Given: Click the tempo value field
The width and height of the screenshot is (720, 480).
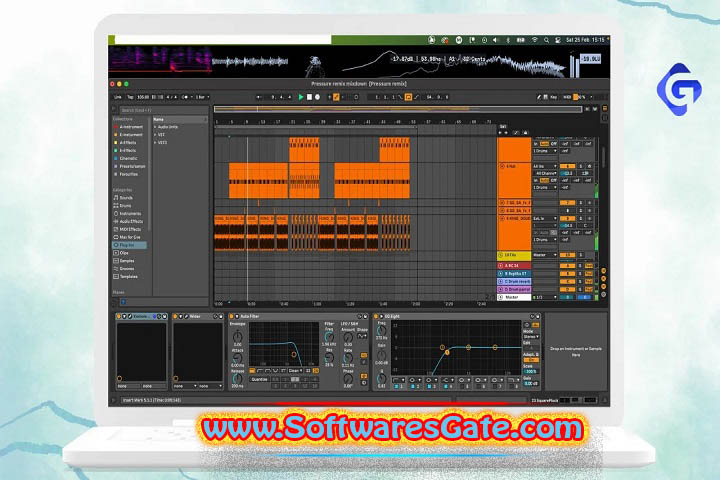Looking at the screenshot, I should [143, 97].
